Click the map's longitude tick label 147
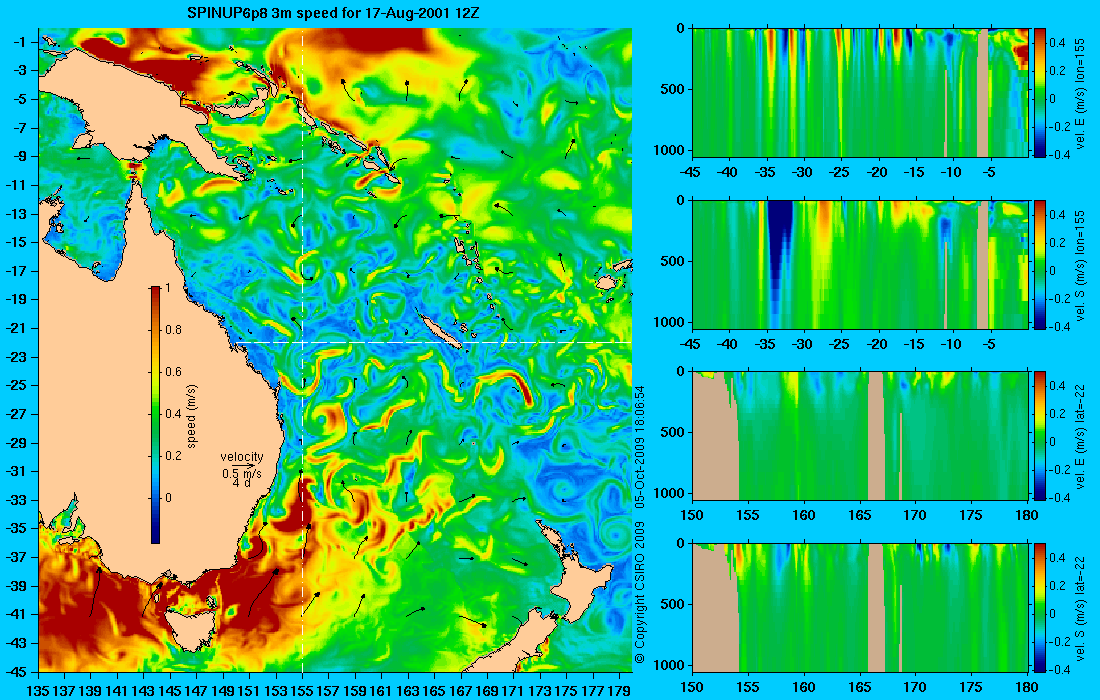This screenshot has width=1100, height=700. click(196, 691)
